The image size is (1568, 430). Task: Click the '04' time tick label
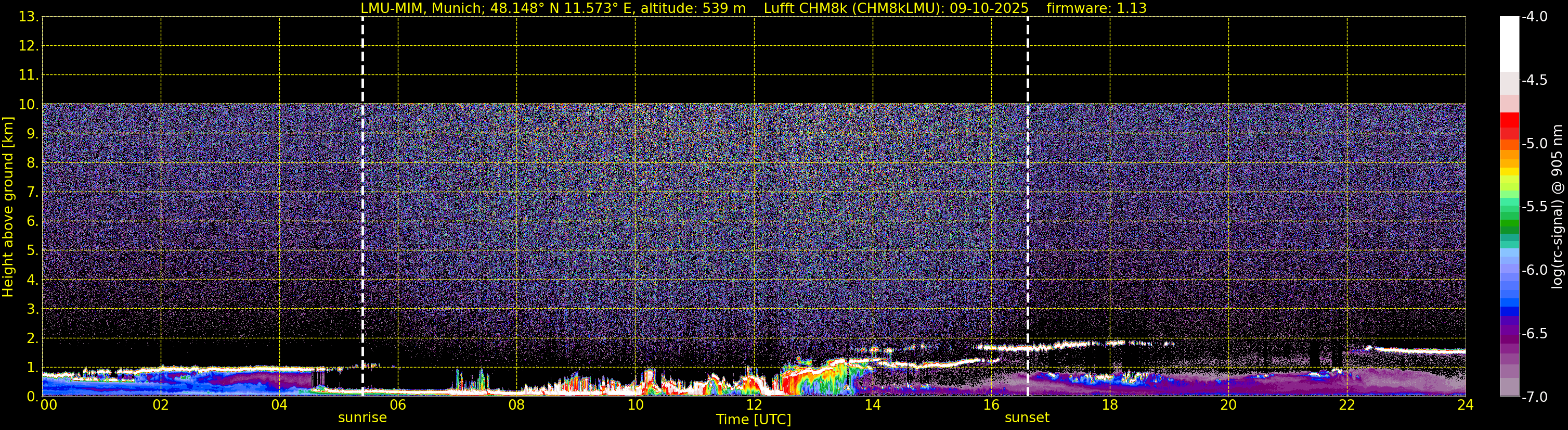click(279, 405)
